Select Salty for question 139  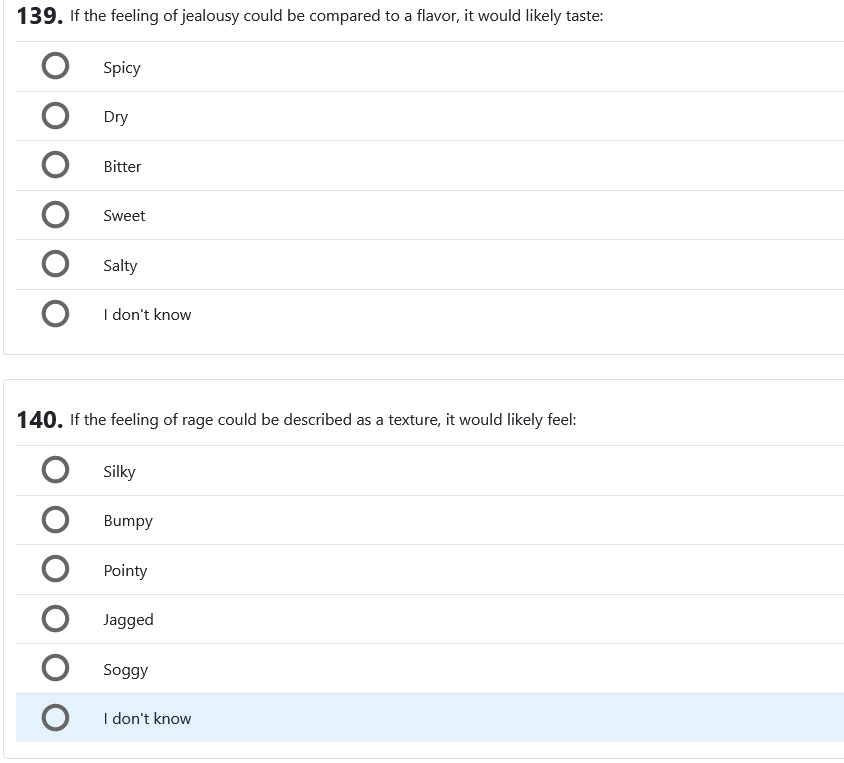point(56,265)
